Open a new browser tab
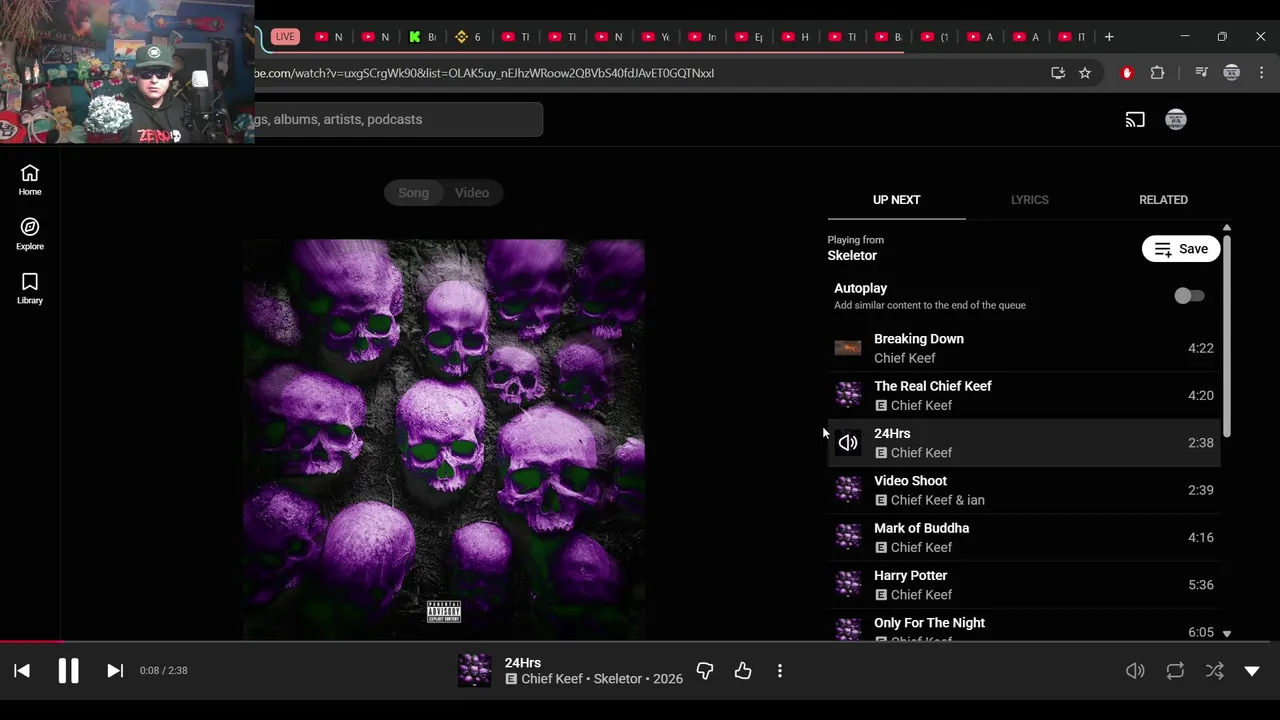Screen dimensions: 1280x720 coord(1109,37)
